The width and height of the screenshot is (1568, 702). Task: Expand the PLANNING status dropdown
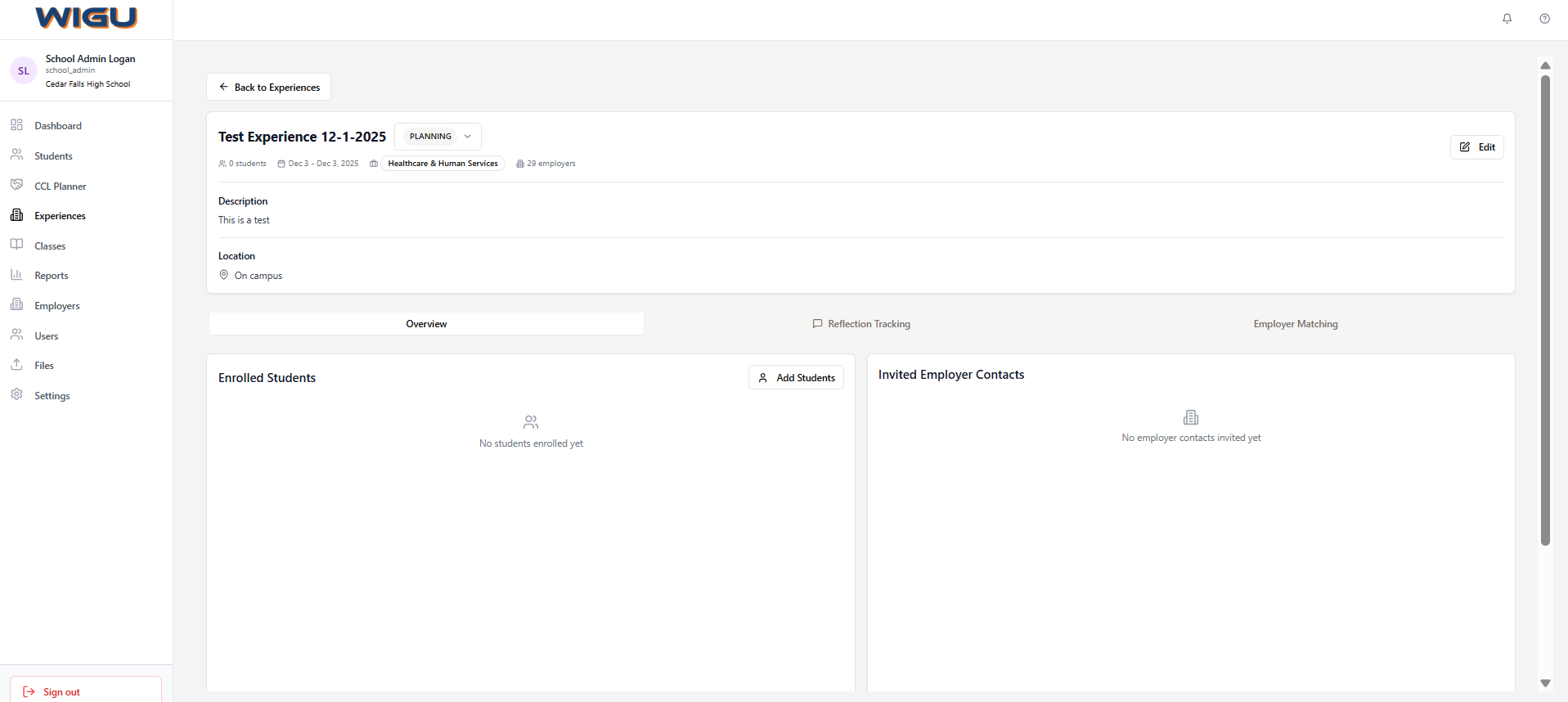pyautogui.click(x=437, y=137)
